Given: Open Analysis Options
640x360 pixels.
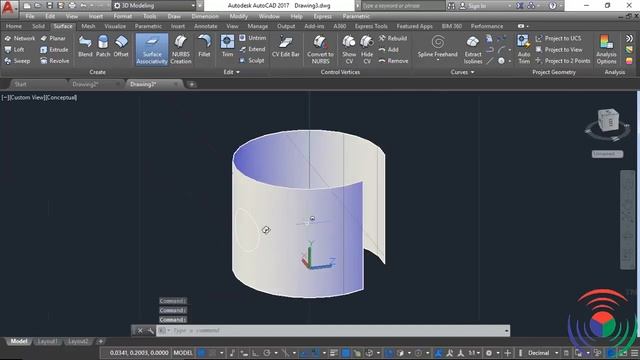Looking at the screenshot, I should (606, 49).
